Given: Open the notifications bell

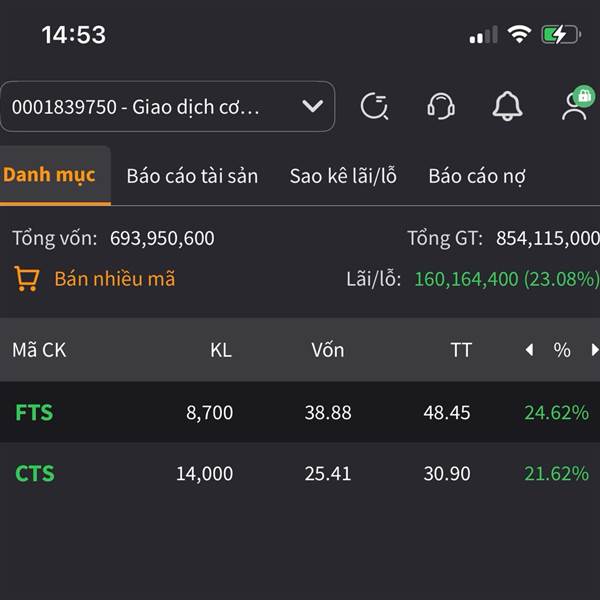Looking at the screenshot, I should [x=507, y=106].
